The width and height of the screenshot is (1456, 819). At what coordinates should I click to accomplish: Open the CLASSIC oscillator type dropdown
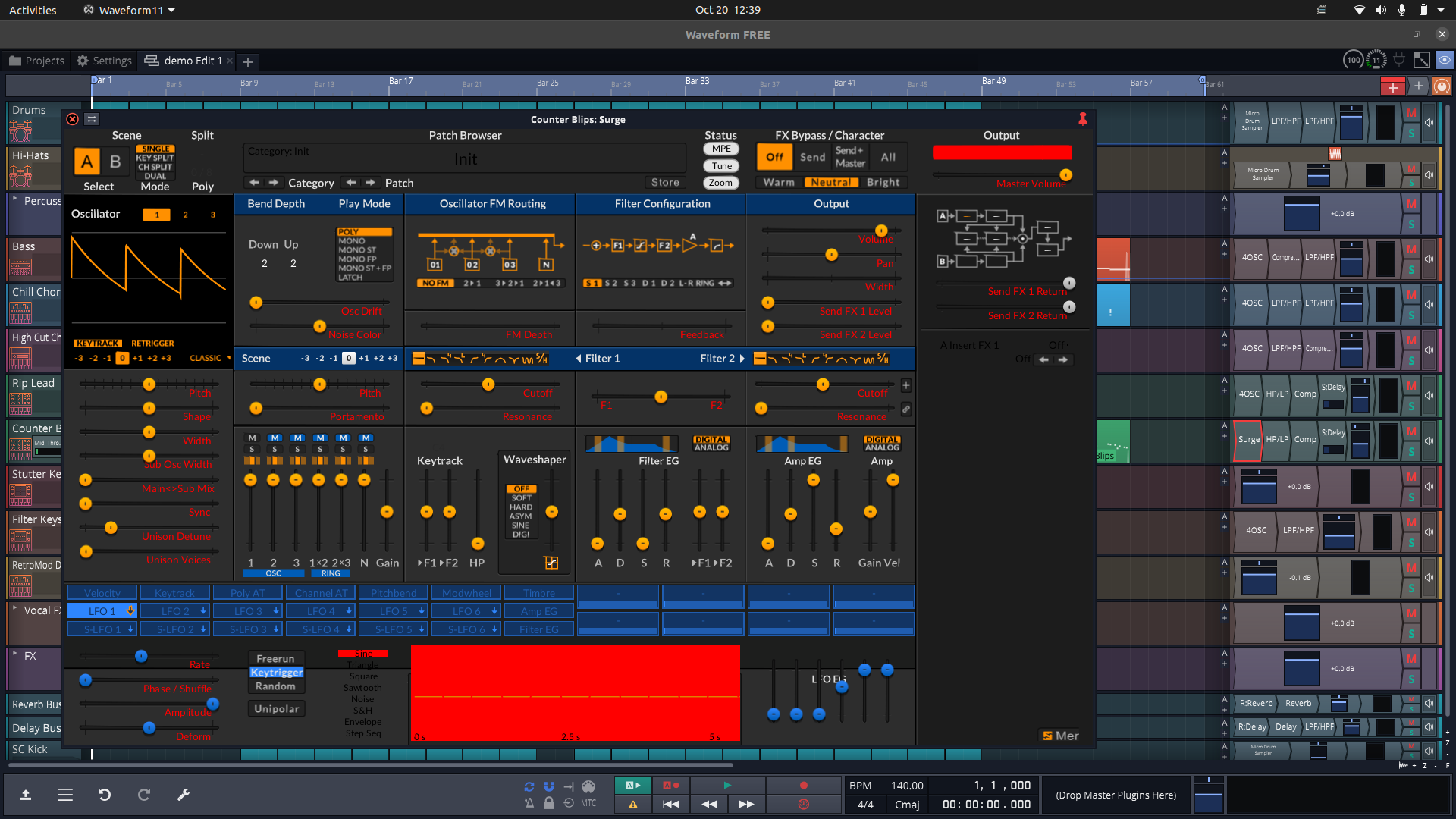tap(210, 358)
